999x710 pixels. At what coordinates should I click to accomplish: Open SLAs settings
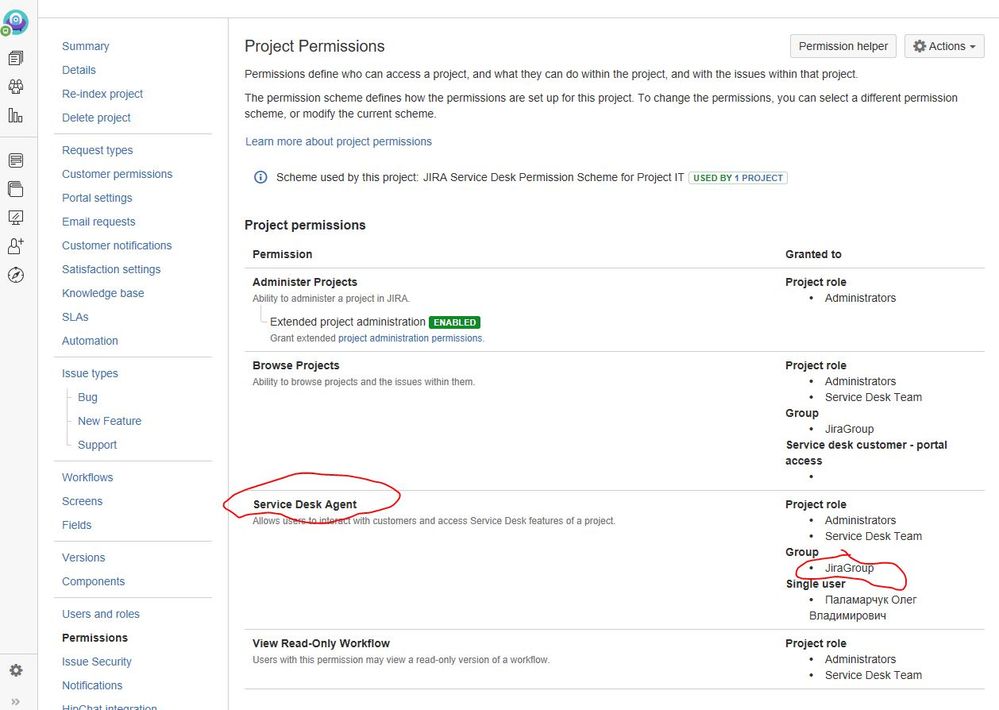click(75, 317)
